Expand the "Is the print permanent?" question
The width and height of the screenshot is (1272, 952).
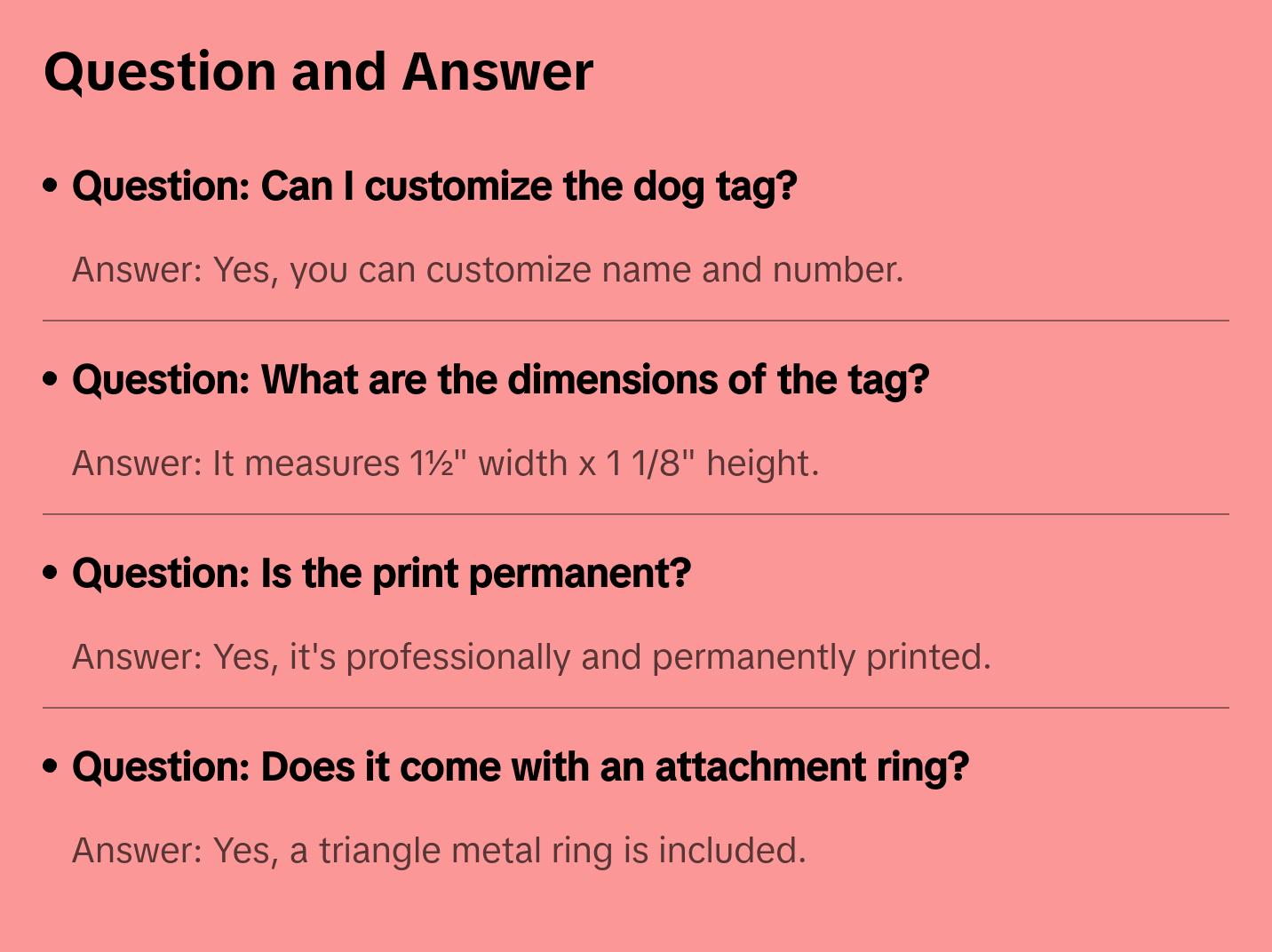click(381, 574)
